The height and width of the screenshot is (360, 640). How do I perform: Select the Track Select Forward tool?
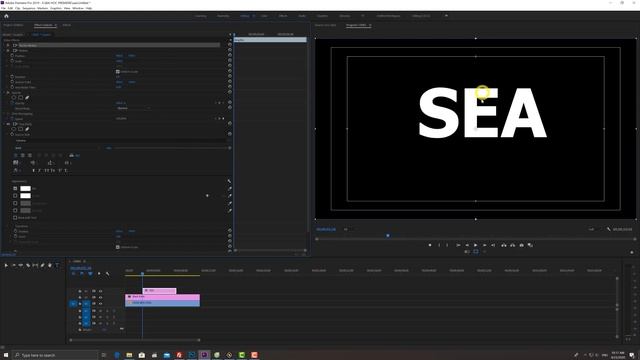(x=13, y=265)
